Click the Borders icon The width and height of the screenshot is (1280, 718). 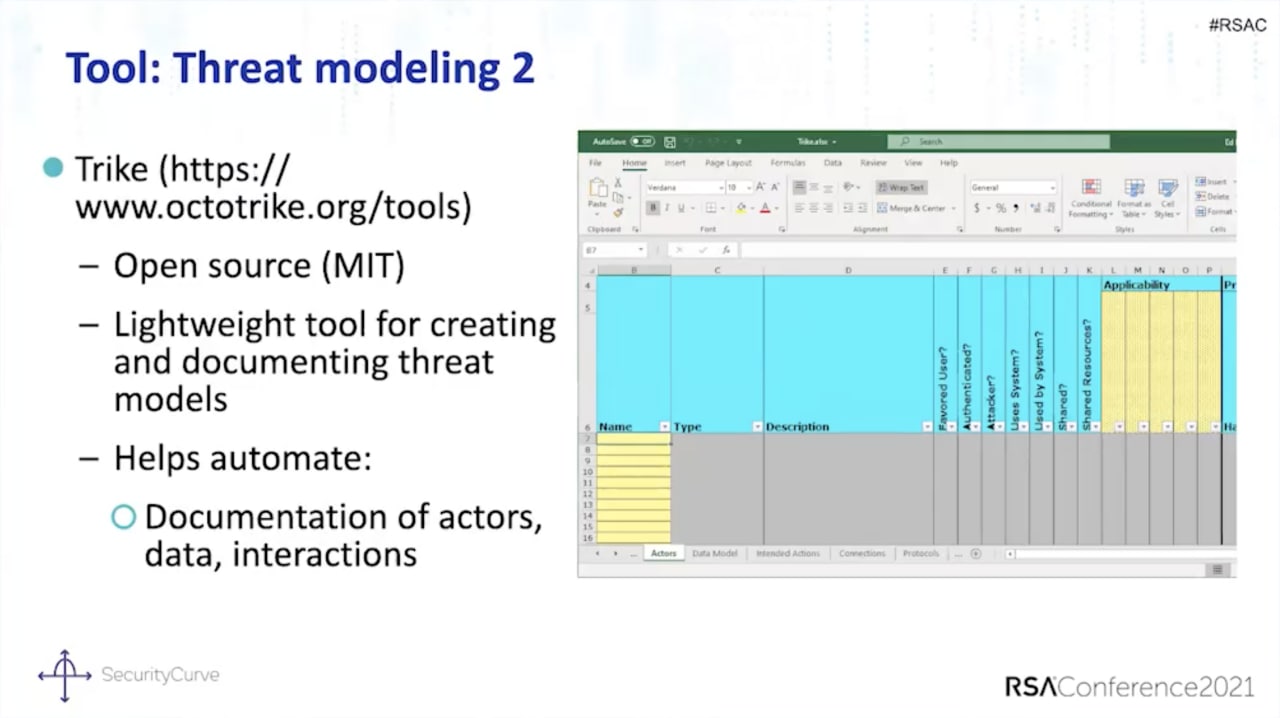tap(711, 207)
